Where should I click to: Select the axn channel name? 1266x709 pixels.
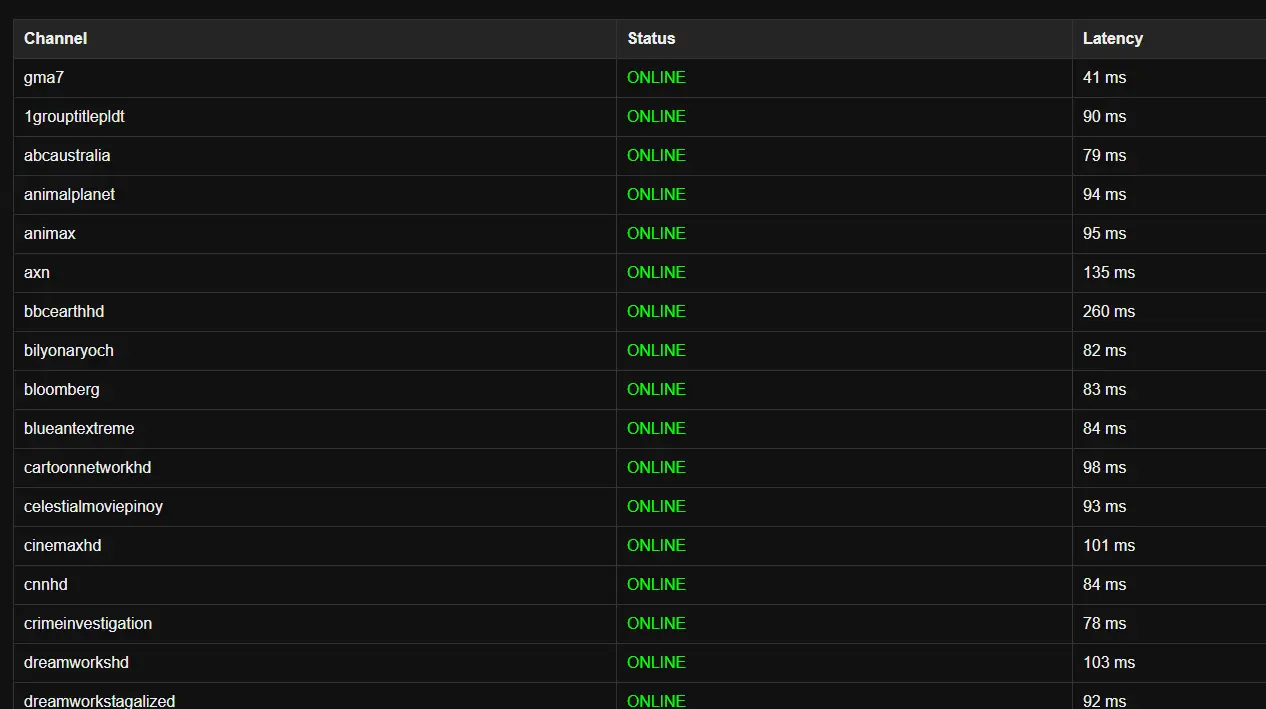pyautogui.click(x=37, y=272)
